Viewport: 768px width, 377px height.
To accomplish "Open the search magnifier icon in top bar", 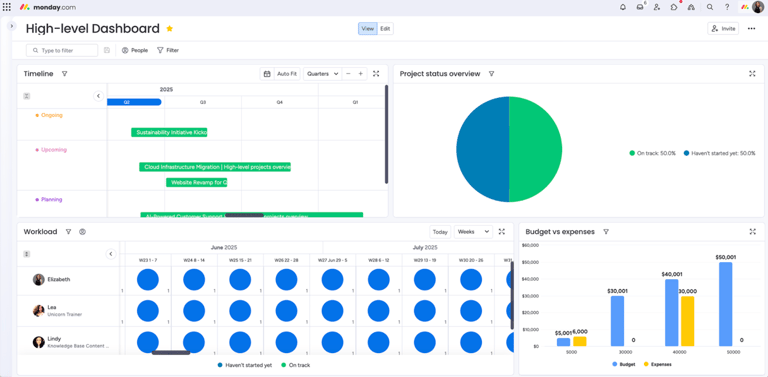I will click(x=710, y=7).
